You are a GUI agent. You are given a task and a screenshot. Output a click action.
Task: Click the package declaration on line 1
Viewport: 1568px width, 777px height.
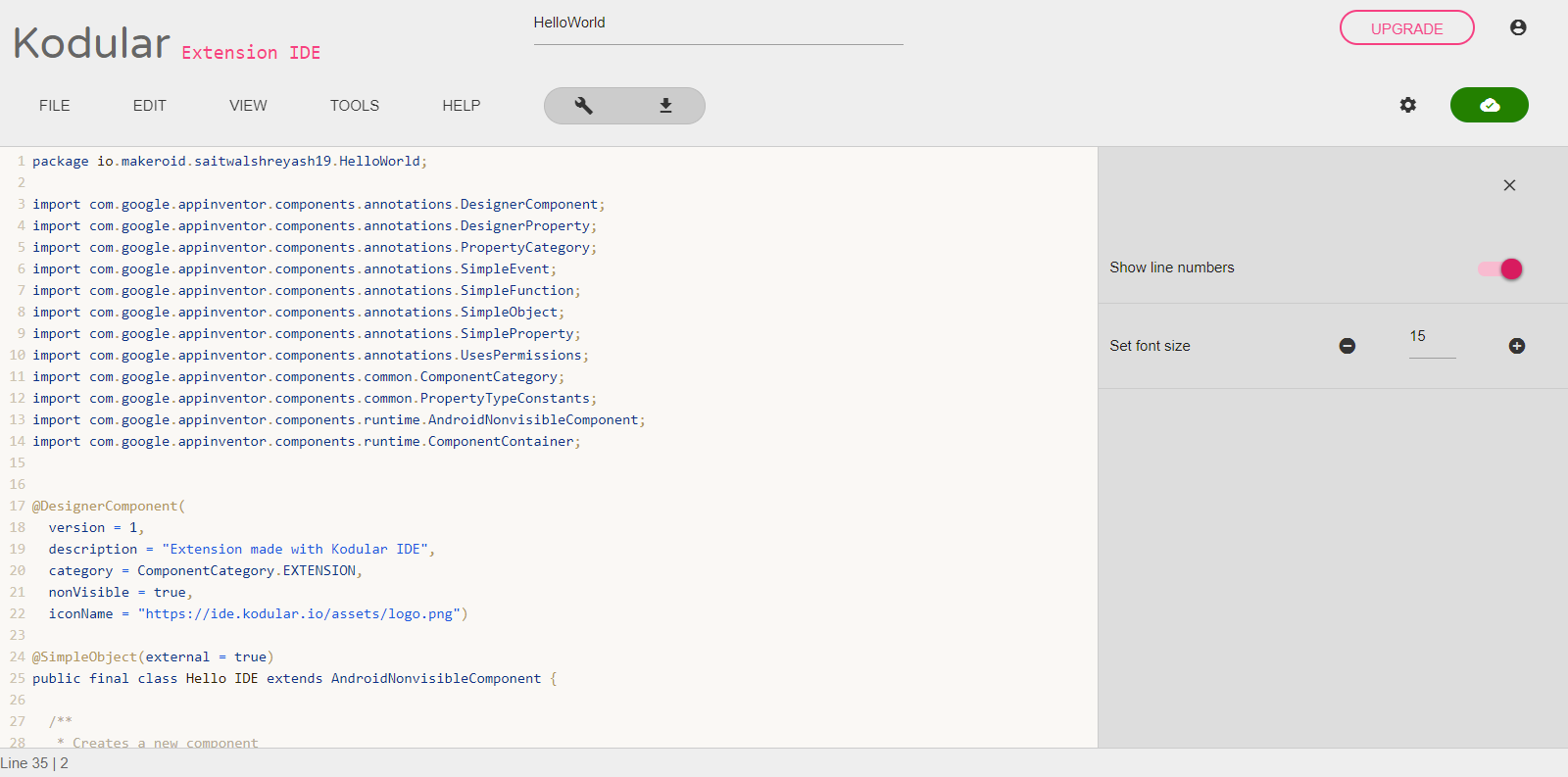(229, 162)
